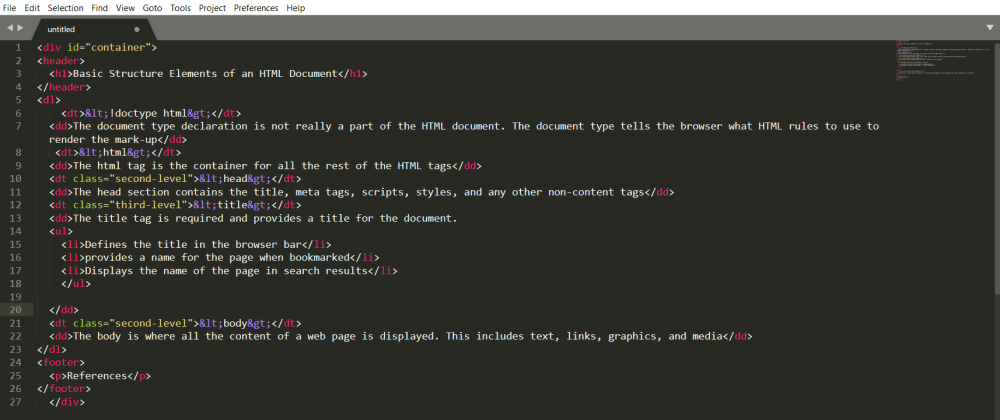This screenshot has height=420, width=1000.
Task: Click 'Basic Structure Elements of an HTML Document' text
Action: (205, 73)
